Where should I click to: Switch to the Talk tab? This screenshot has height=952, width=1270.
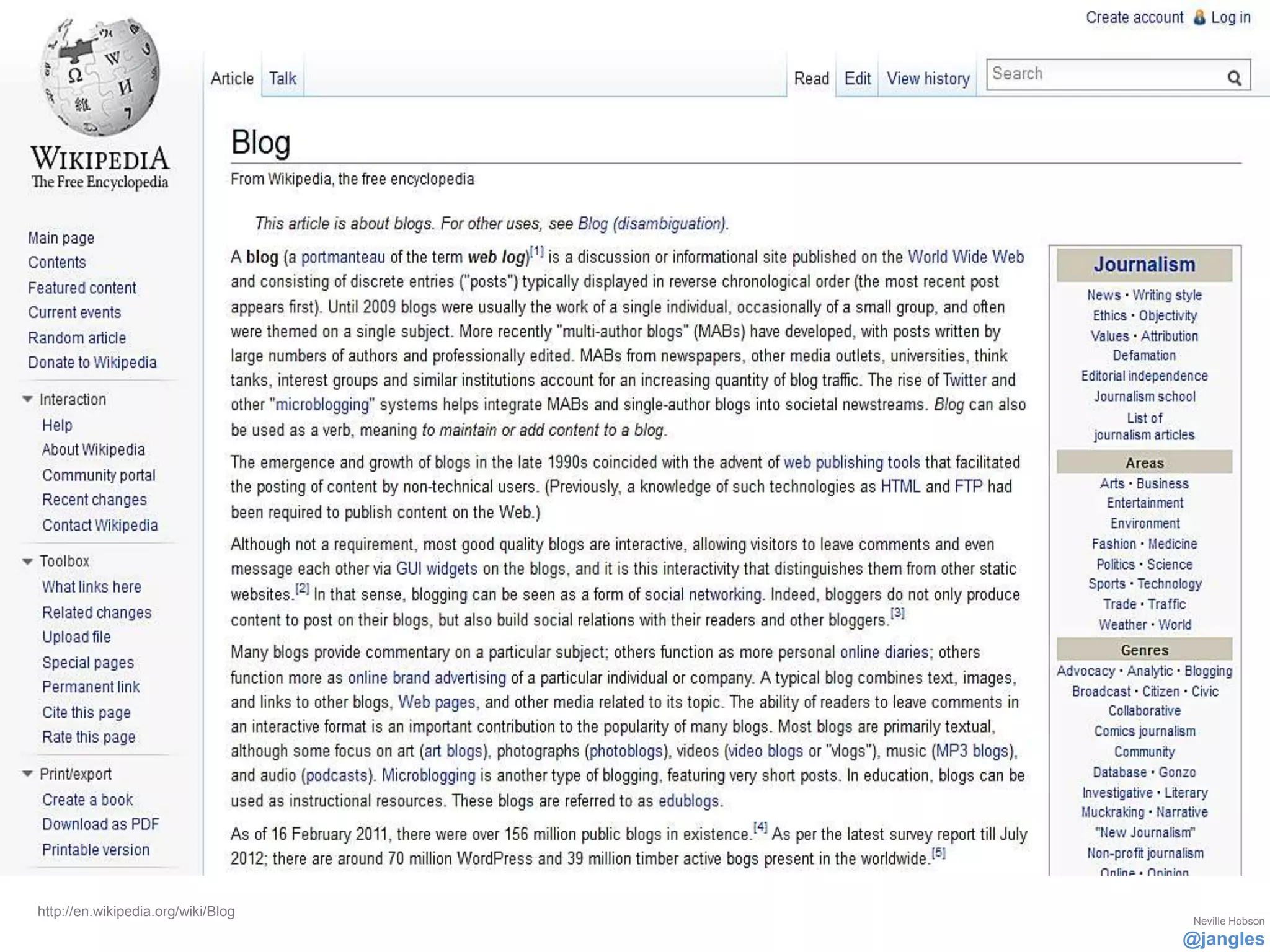282,79
